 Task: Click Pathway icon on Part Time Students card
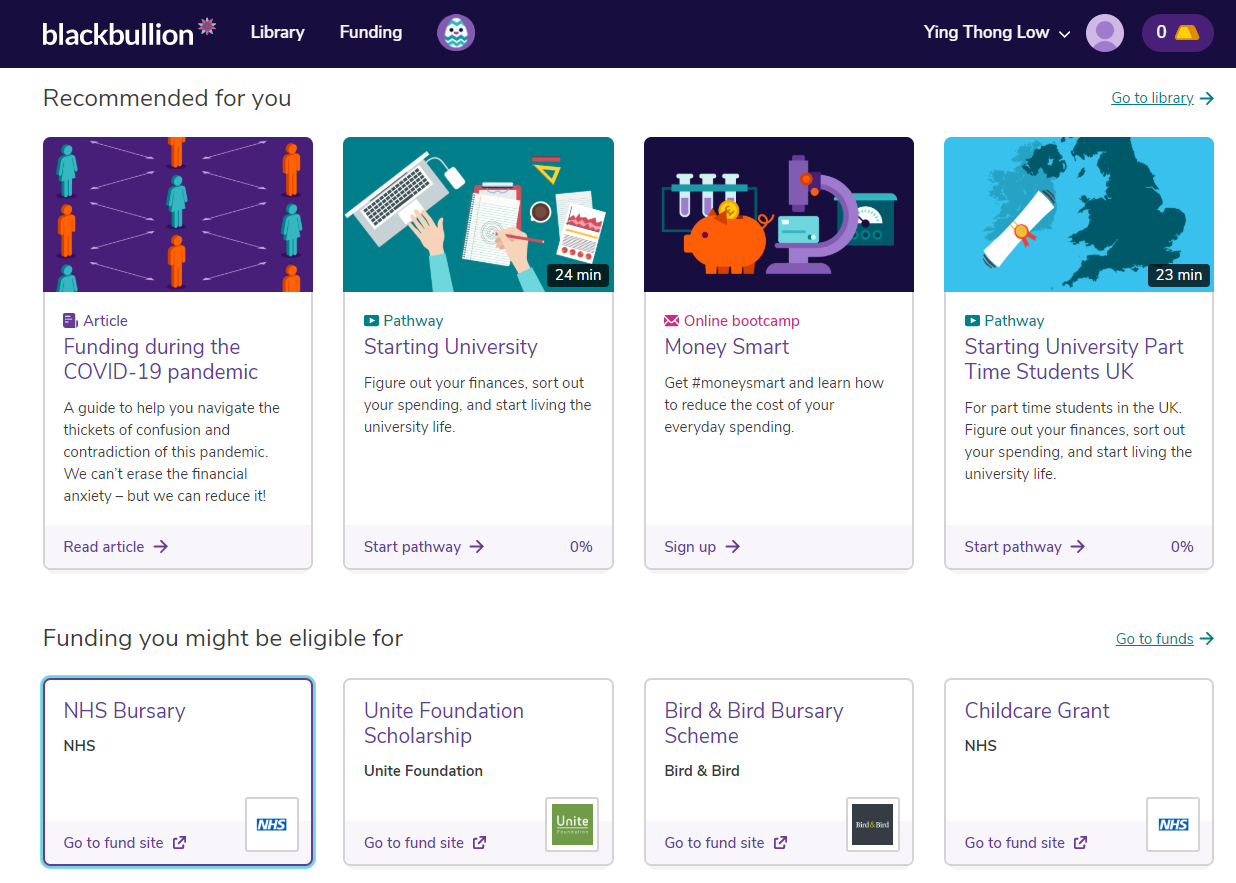tap(972, 321)
